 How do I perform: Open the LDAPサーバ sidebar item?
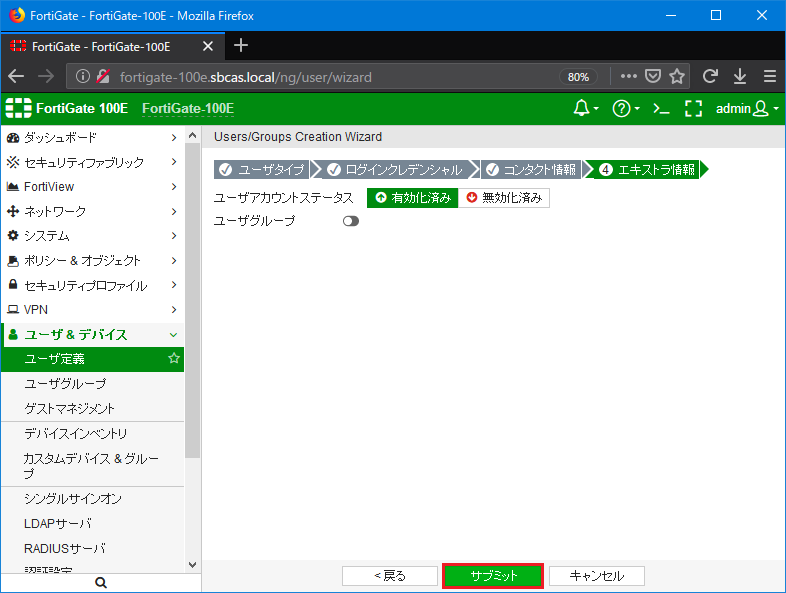(x=92, y=523)
